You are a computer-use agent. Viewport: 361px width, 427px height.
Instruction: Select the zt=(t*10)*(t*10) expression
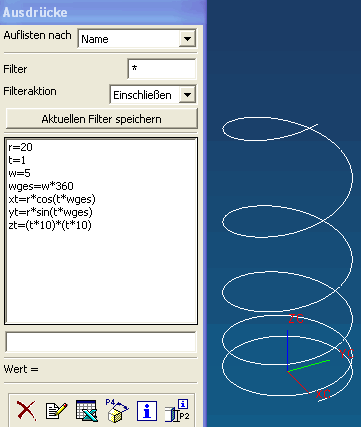click(x=50, y=225)
